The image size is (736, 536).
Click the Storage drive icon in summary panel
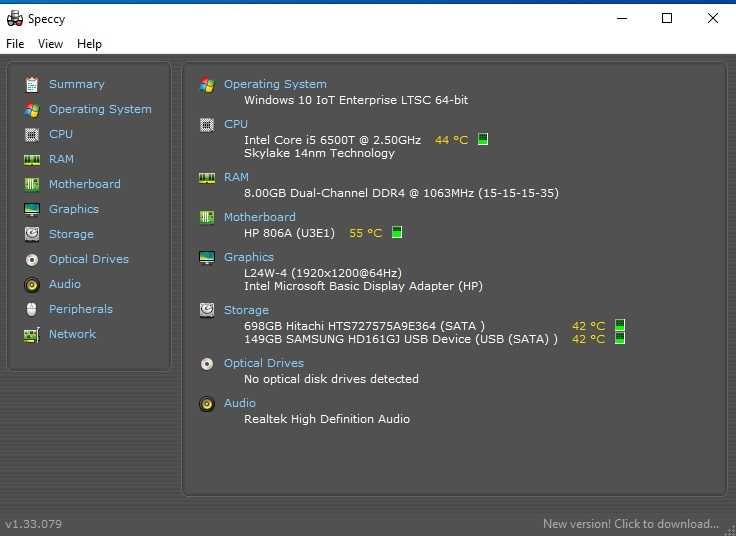pyautogui.click(x=207, y=310)
